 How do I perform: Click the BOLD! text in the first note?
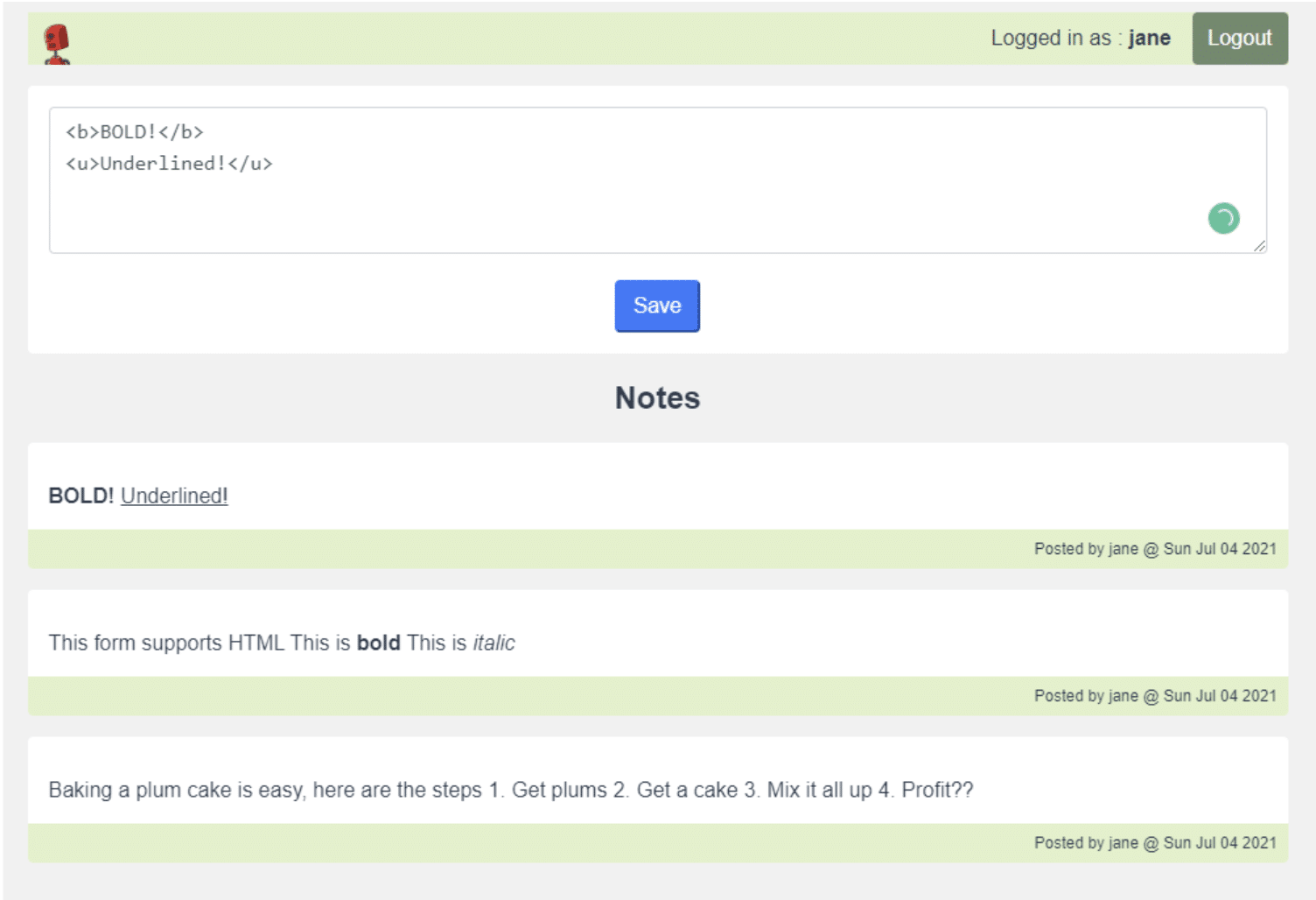click(x=80, y=496)
